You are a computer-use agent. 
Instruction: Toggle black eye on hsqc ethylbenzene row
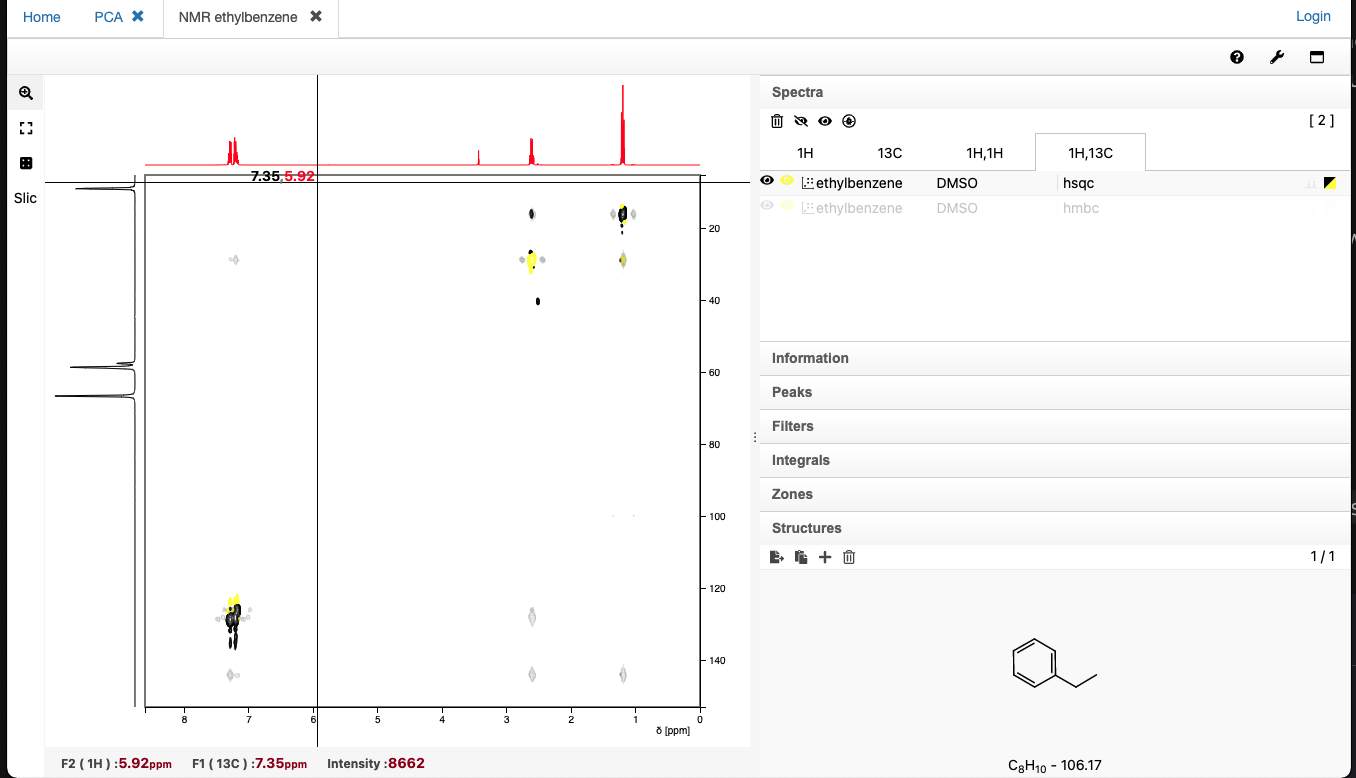coord(767,181)
